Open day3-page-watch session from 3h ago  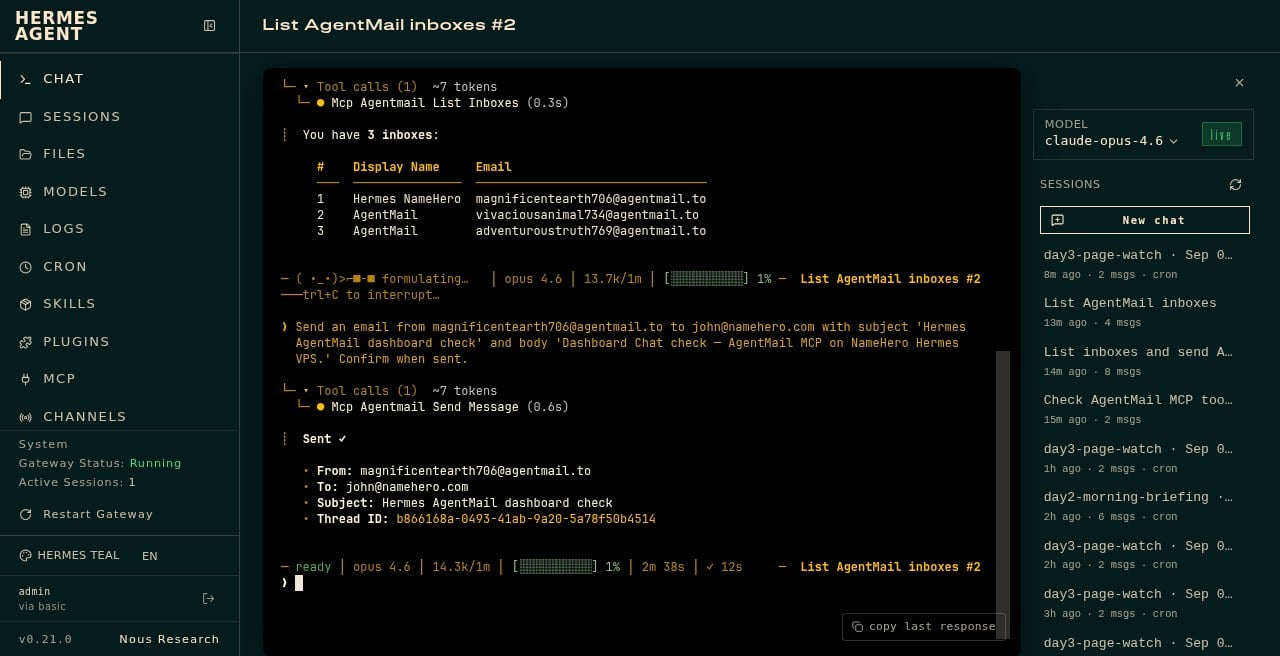tap(1144, 603)
